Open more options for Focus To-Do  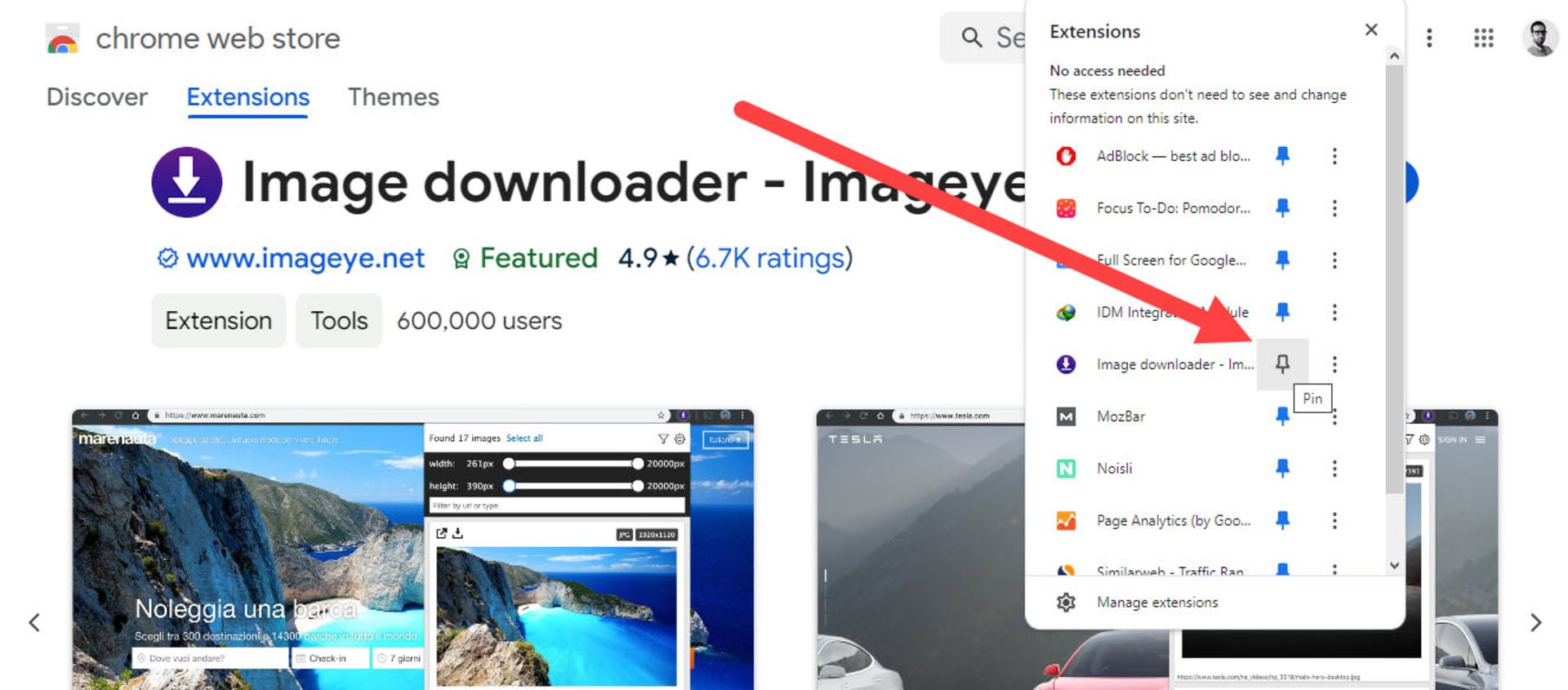point(1334,208)
